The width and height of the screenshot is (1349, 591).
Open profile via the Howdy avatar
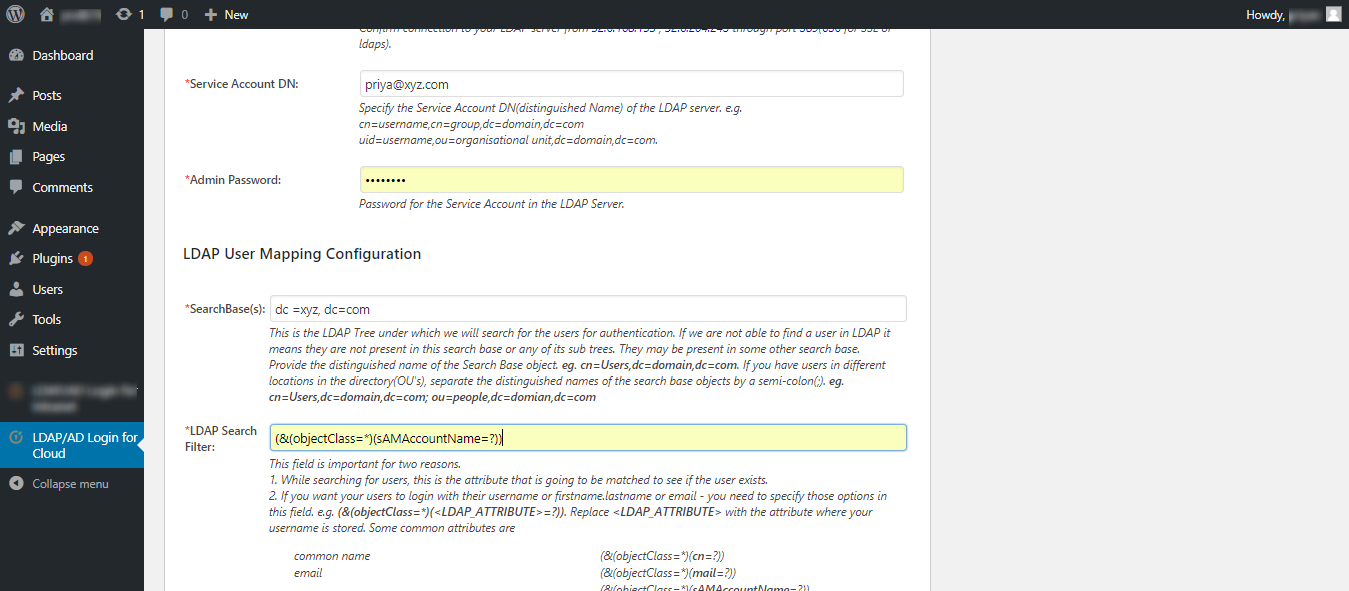(1333, 14)
